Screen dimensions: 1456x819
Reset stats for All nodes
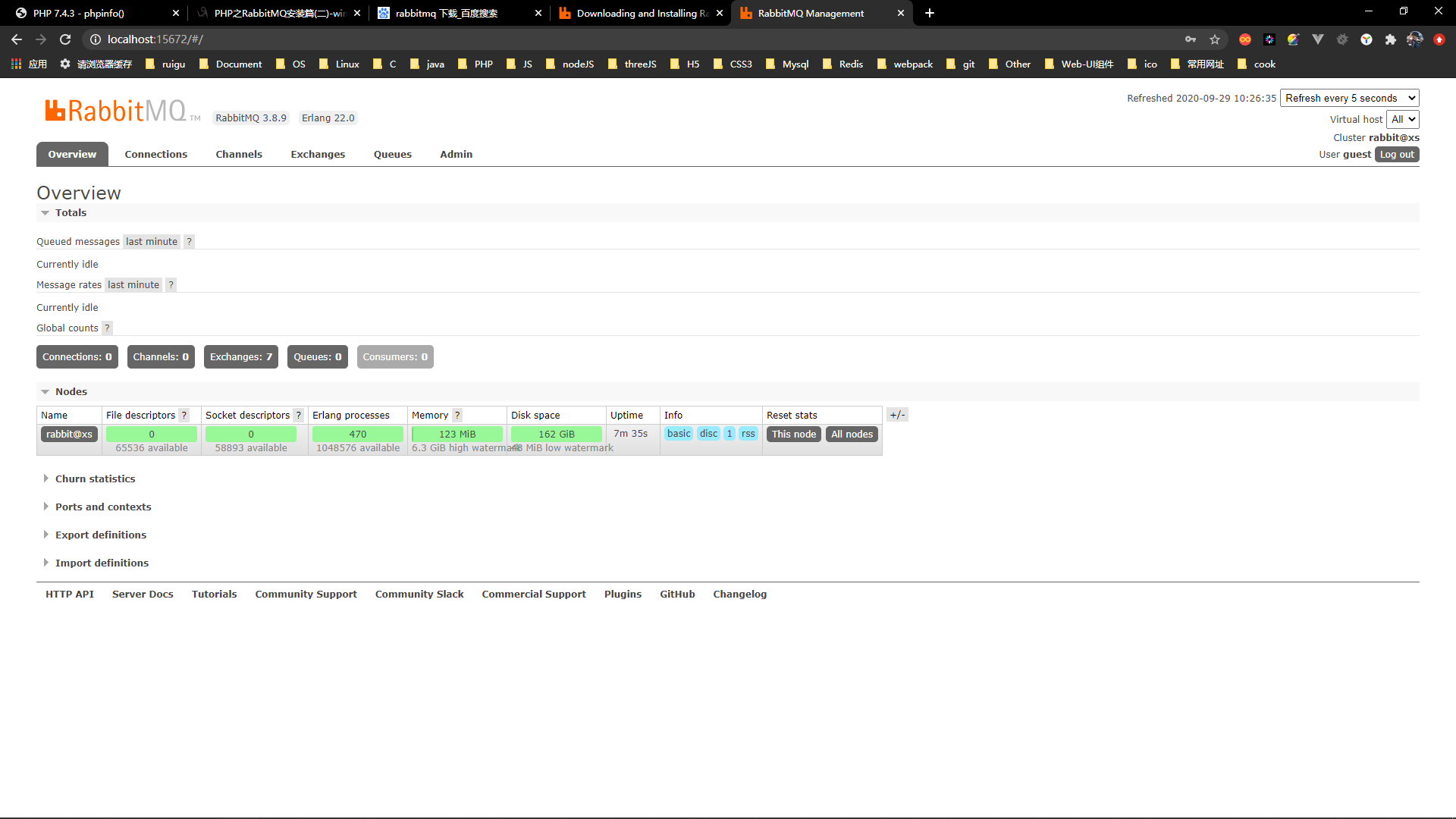point(852,435)
